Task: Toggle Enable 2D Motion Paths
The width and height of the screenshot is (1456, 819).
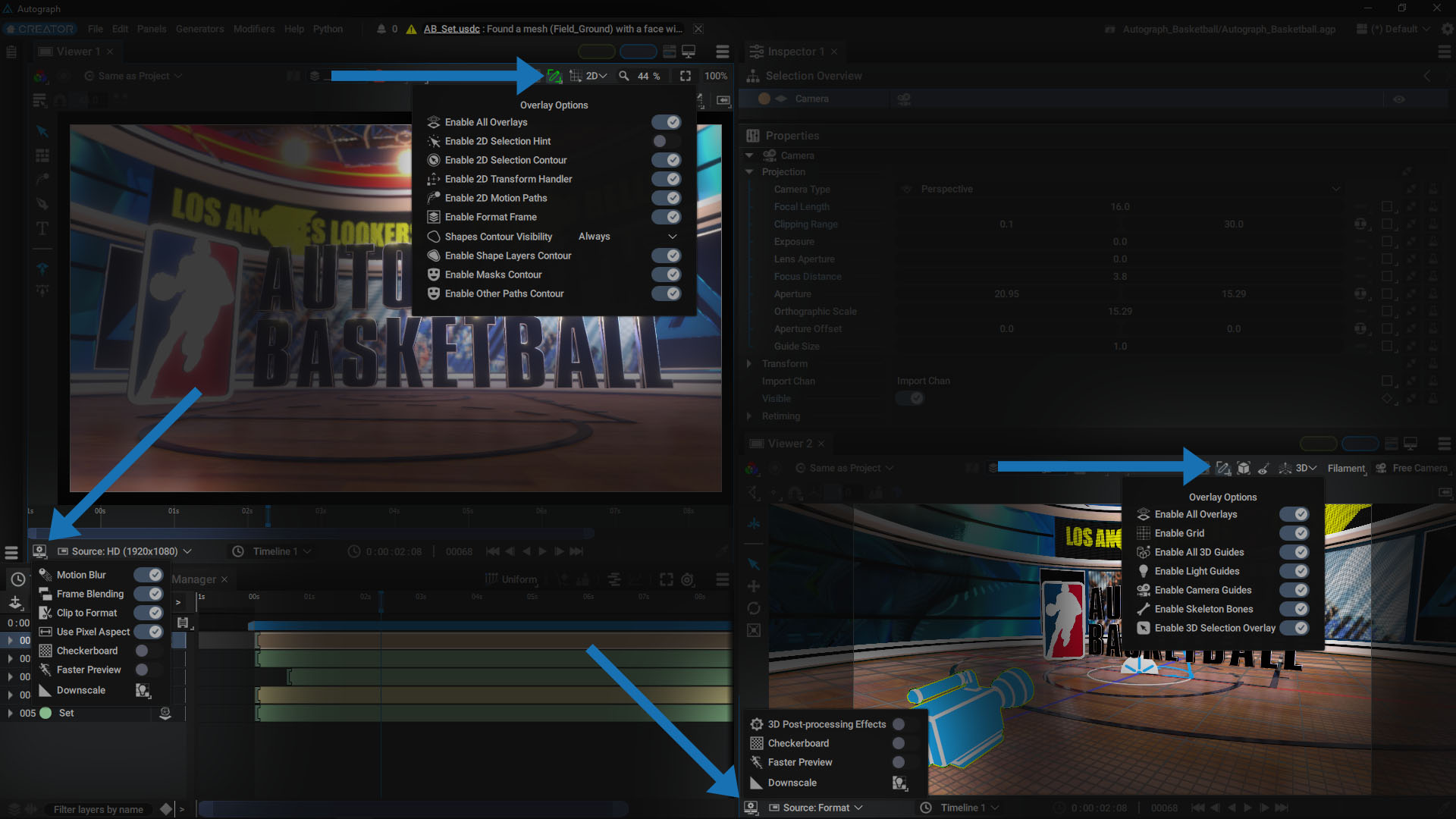Action: (666, 198)
